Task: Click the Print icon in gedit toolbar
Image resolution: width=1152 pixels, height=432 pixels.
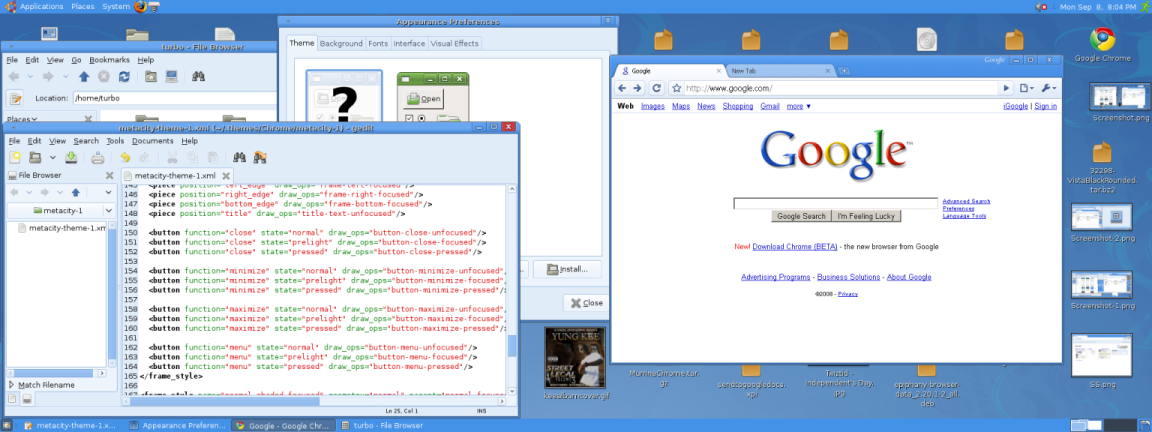Action: (x=98, y=157)
